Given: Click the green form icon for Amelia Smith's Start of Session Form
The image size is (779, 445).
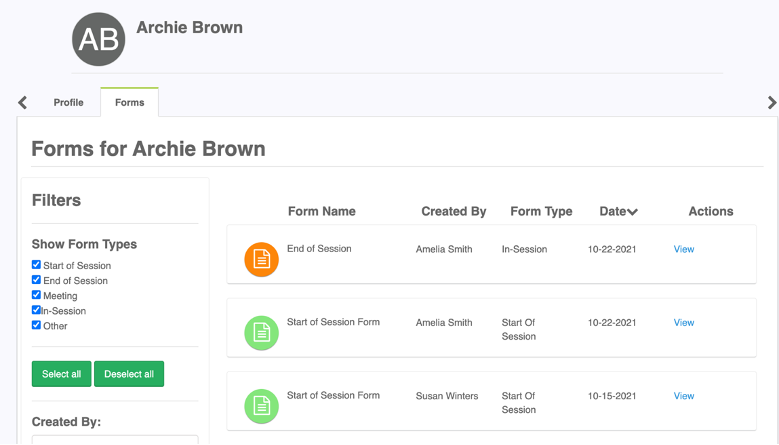Looking at the screenshot, I should coord(261,333).
